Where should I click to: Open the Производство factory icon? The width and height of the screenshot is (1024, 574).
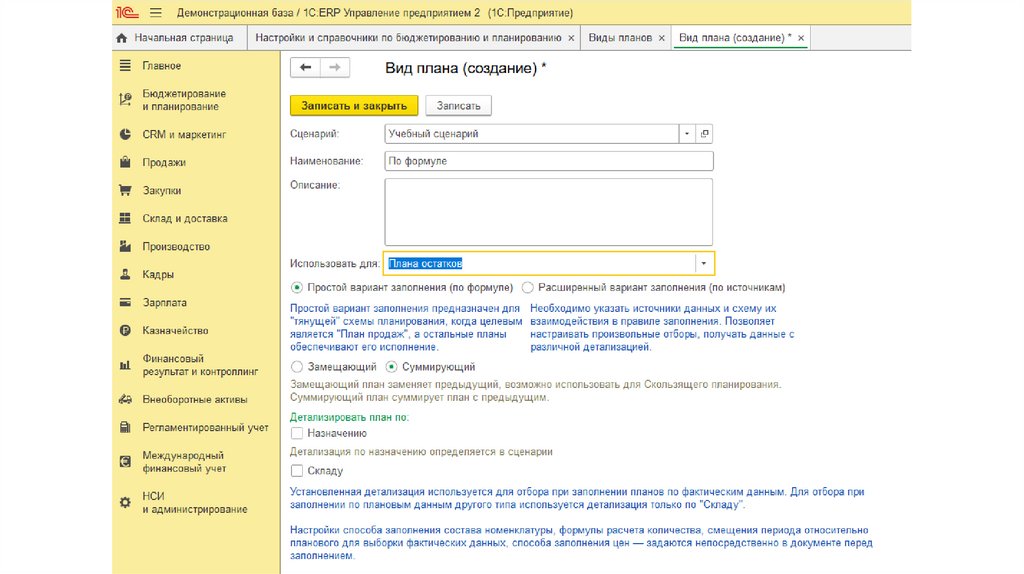pos(125,246)
